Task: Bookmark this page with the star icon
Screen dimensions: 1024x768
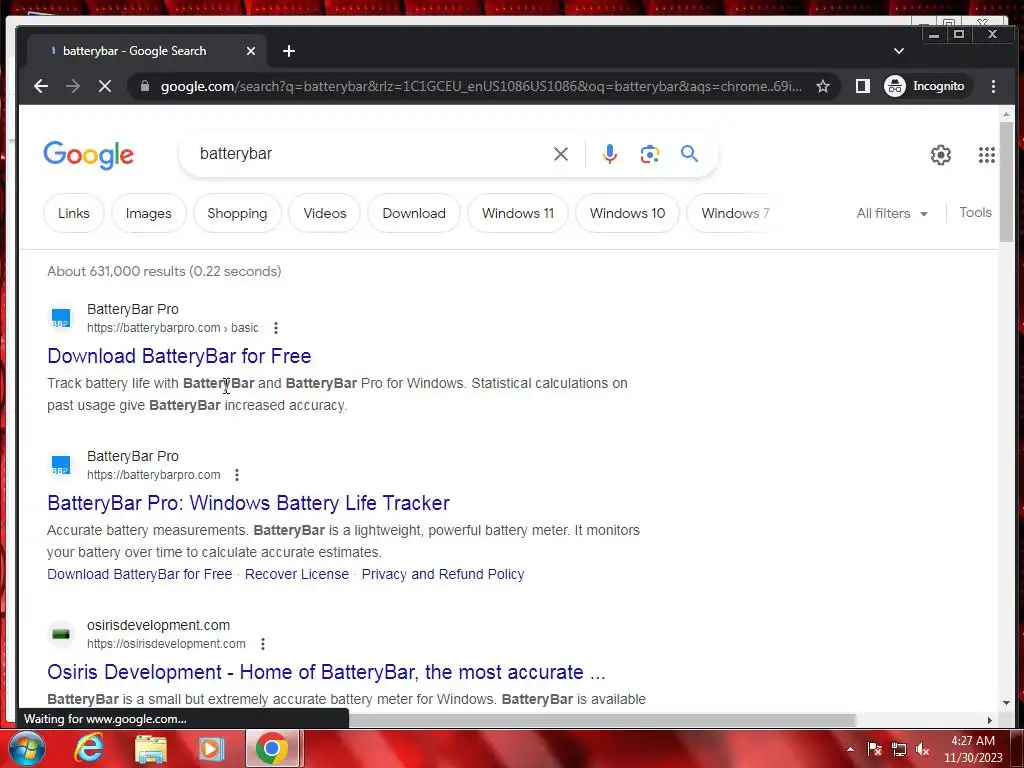Action: coord(823,86)
